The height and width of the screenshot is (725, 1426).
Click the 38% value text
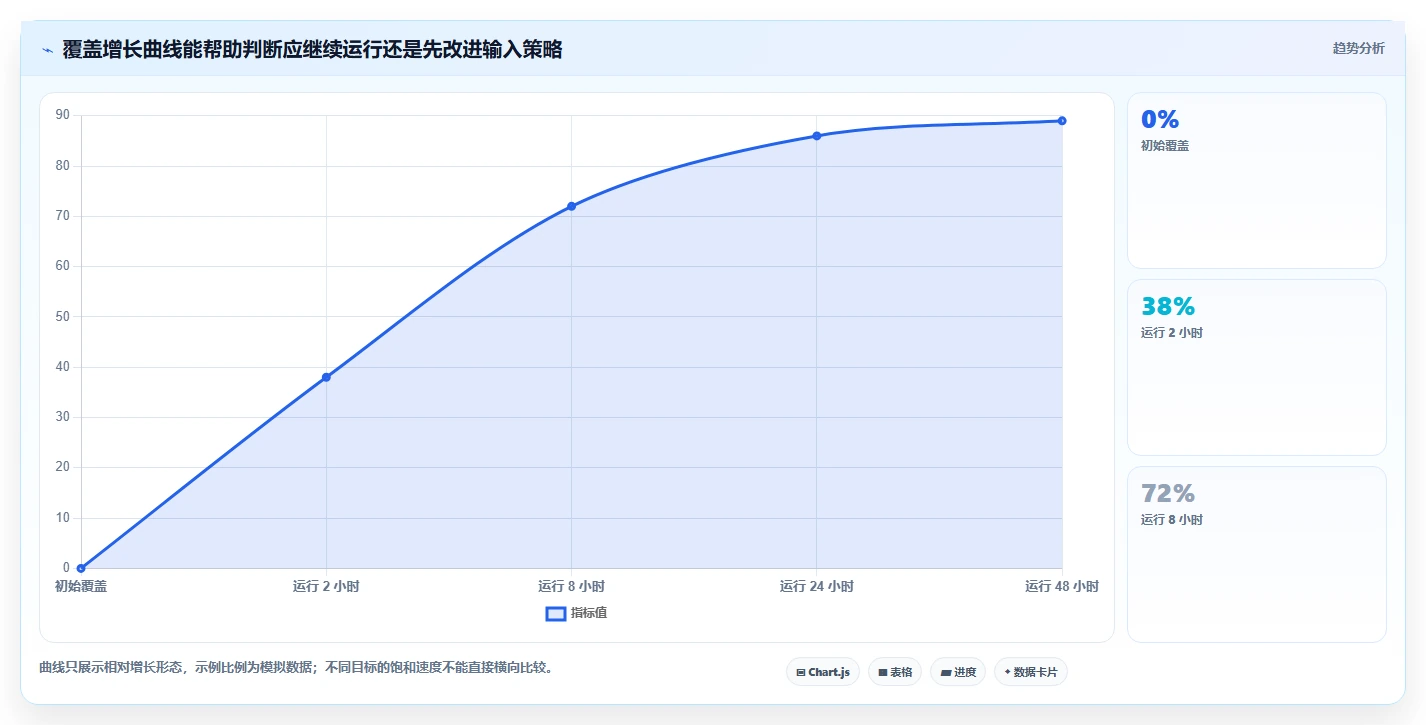[1168, 307]
